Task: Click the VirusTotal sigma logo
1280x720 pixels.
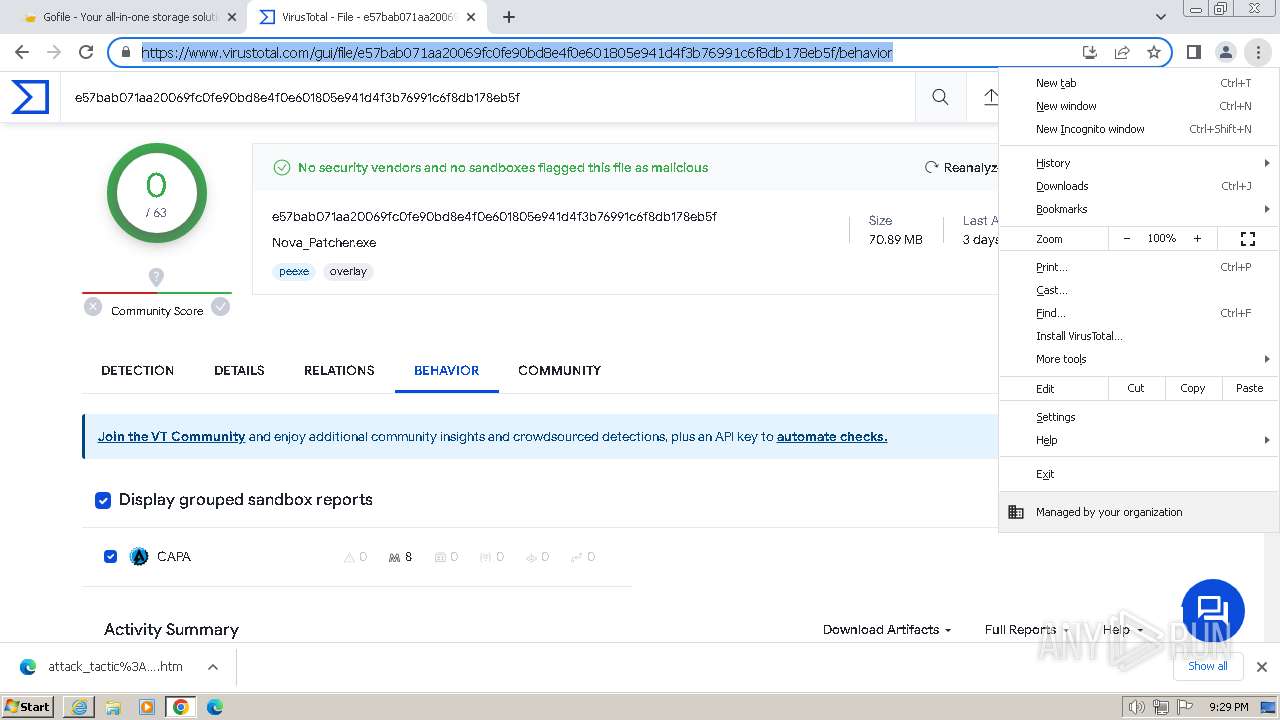Action: coord(30,97)
